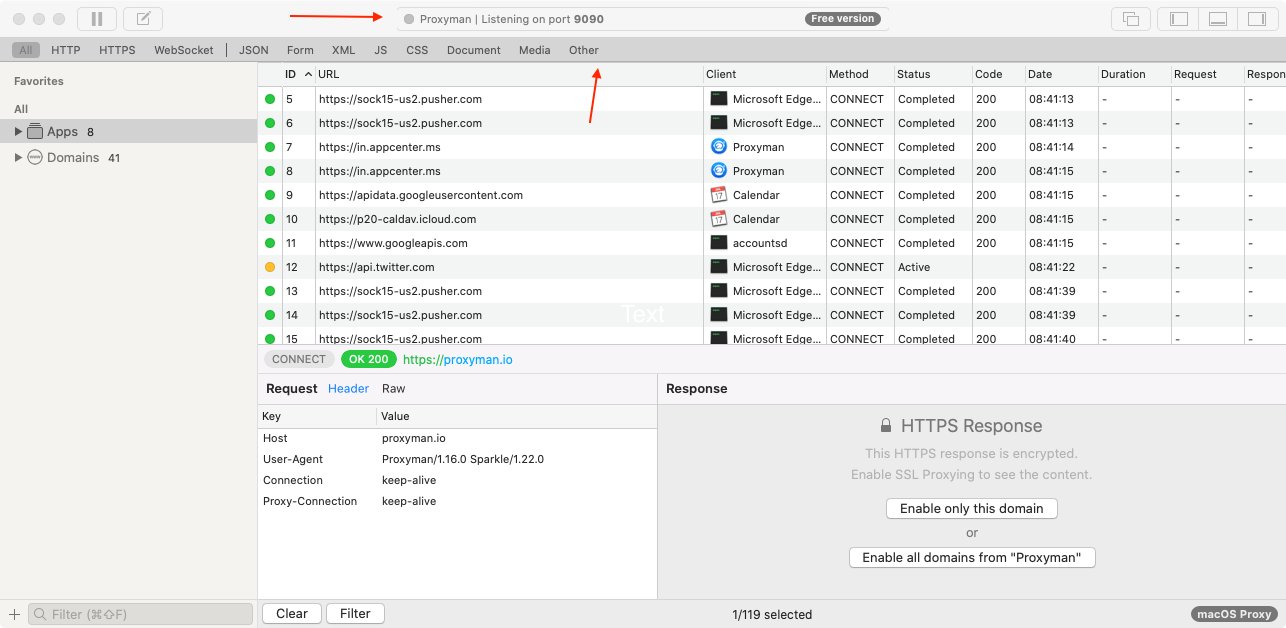
Task: Click the yellow status dot of row 12
Action: pos(270,267)
